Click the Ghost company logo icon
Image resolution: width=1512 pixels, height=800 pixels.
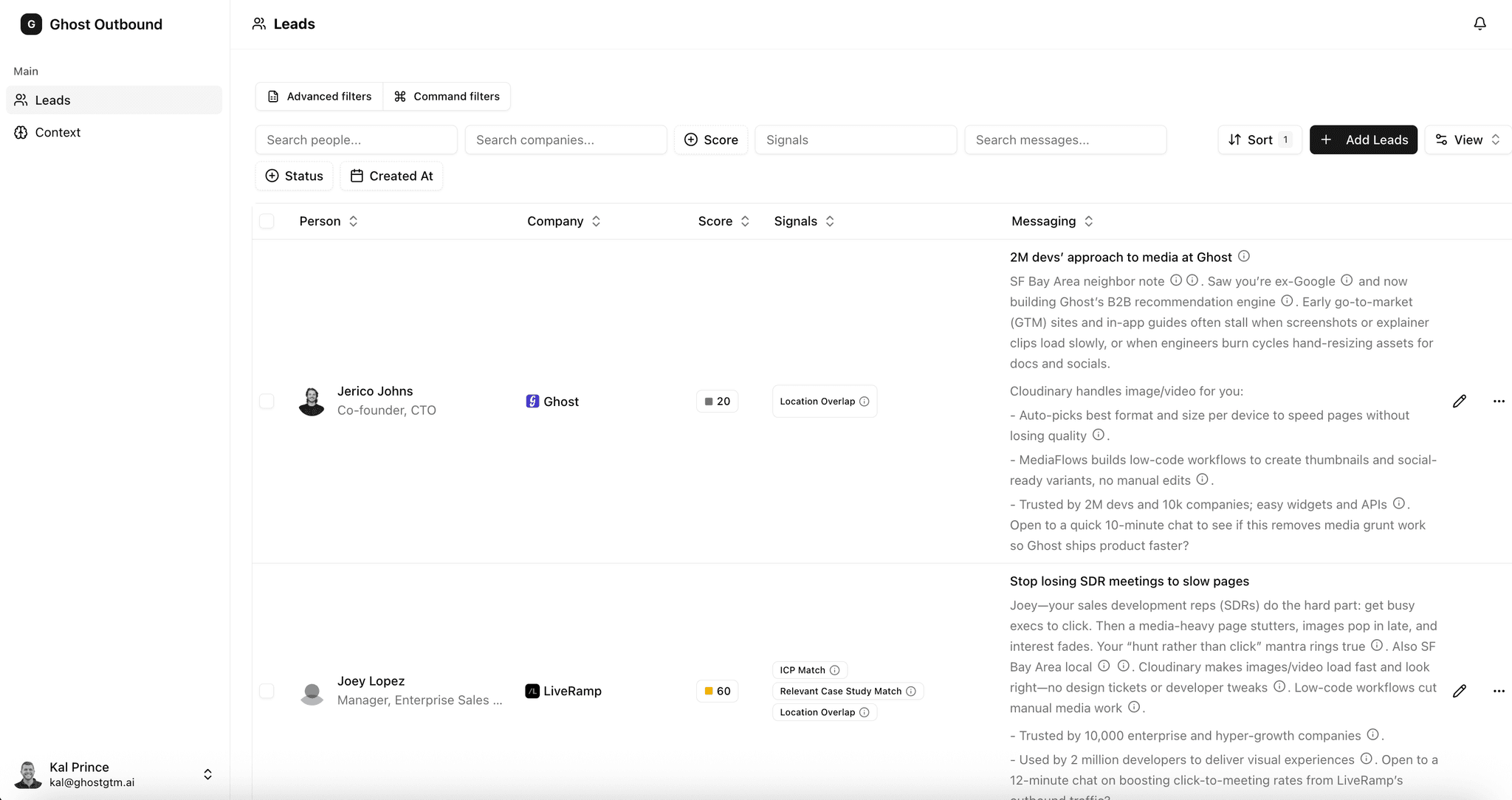coord(532,401)
